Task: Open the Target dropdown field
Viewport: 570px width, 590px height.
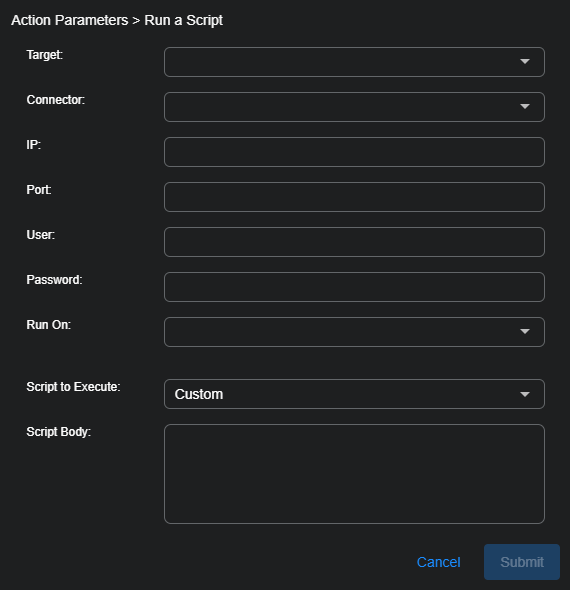Action: (354, 62)
